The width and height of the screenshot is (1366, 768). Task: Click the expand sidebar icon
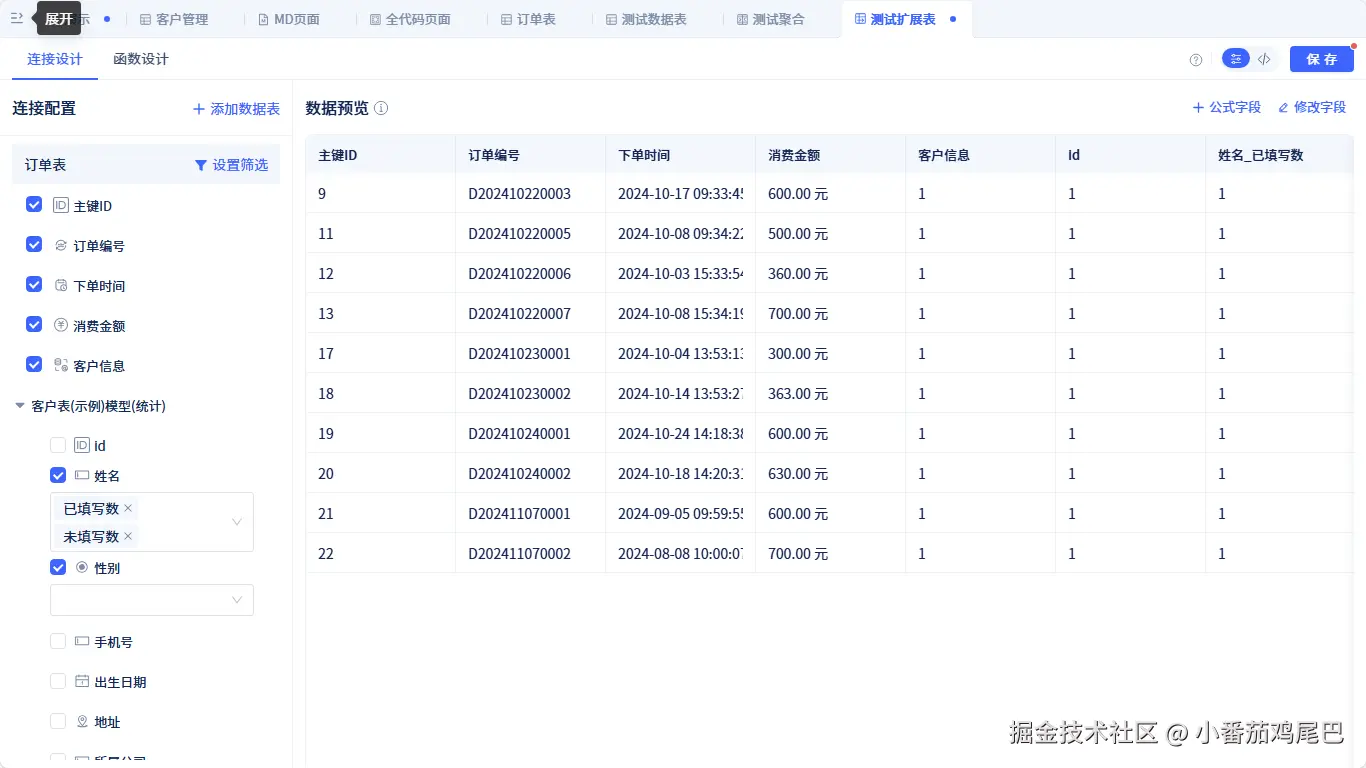point(17,18)
